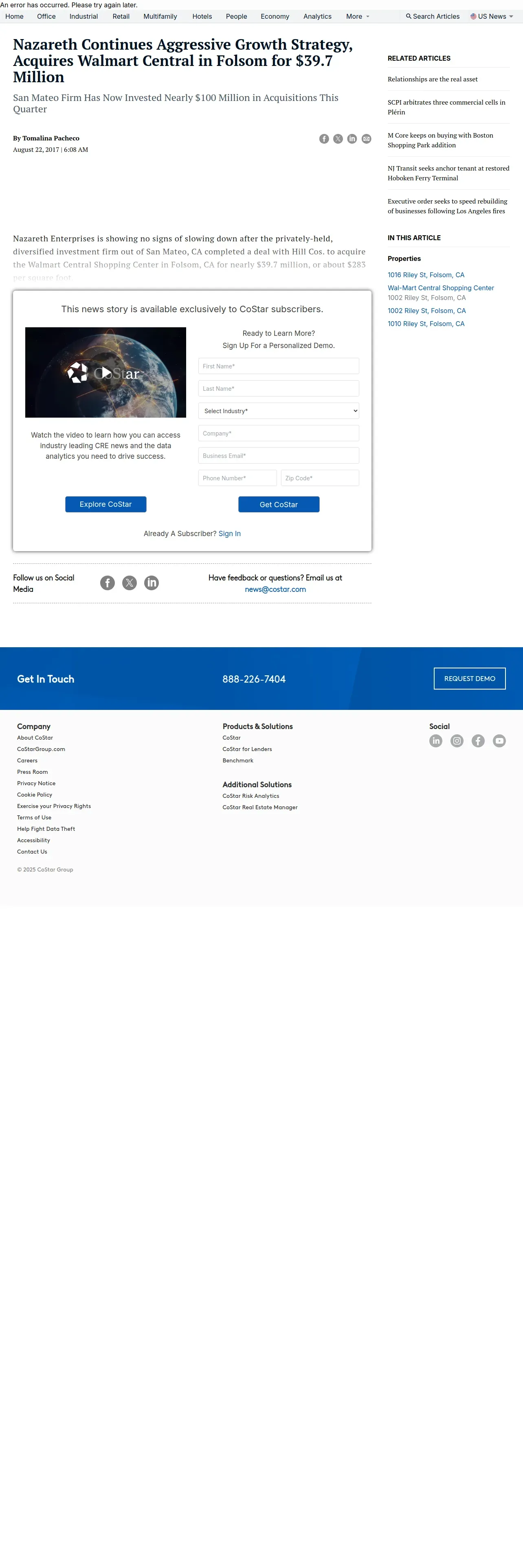Open M Core Boston Shopping Park article
This screenshot has height=1568, width=523.
[441, 140]
